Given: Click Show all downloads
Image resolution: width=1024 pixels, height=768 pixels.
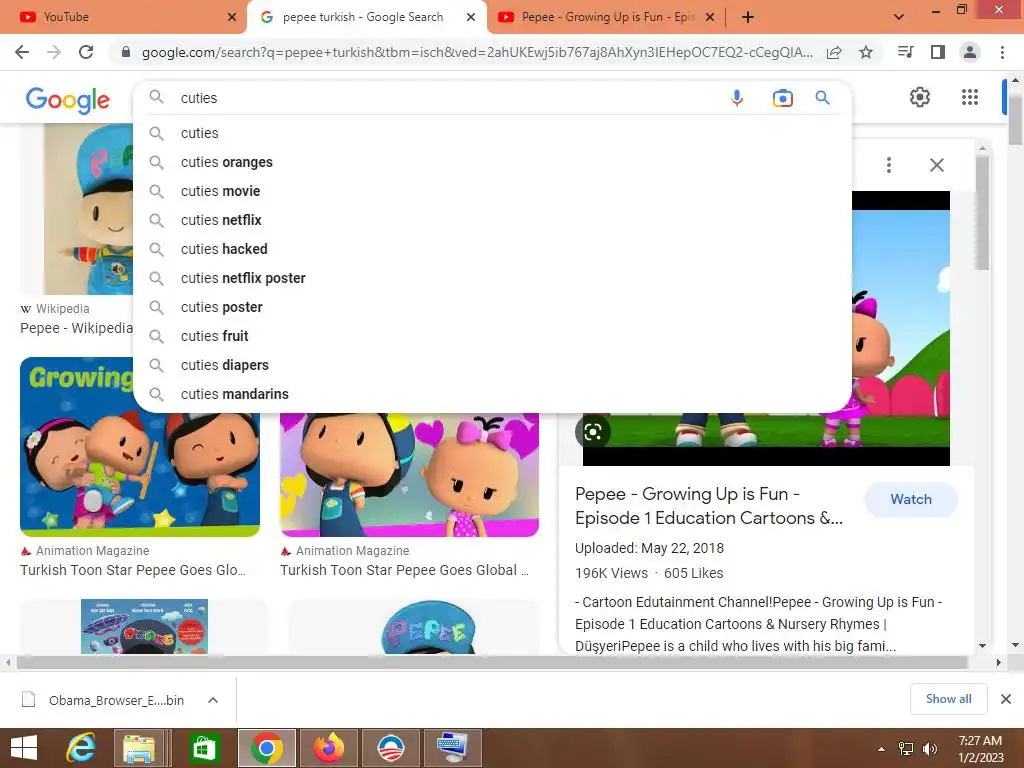Looking at the screenshot, I should 948,699.
